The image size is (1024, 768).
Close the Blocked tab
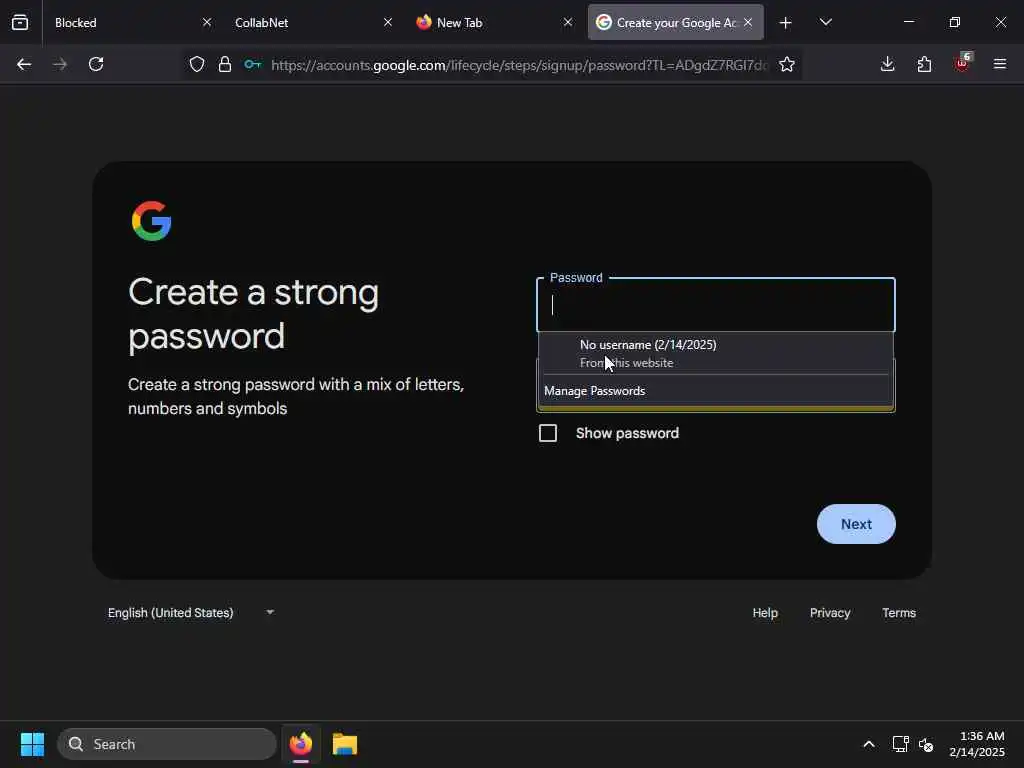click(207, 22)
